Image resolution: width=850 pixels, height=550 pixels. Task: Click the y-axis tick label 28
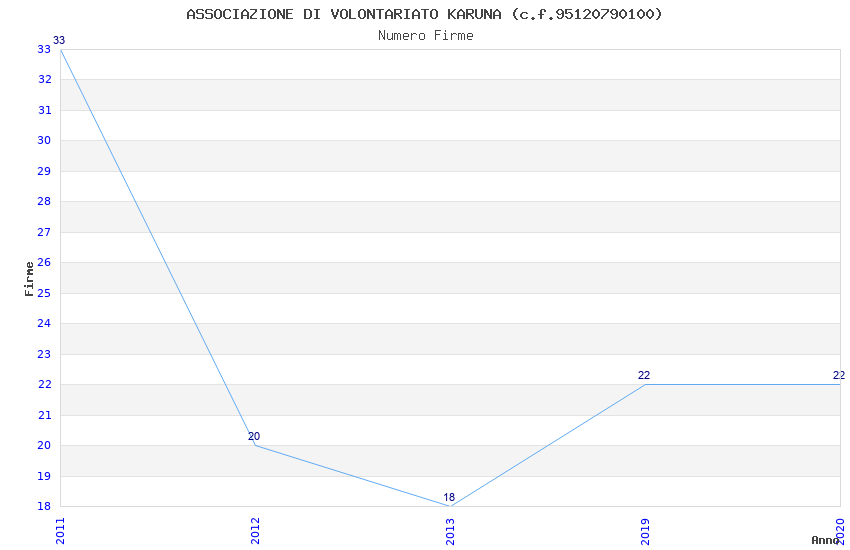[x=44, y=202]
